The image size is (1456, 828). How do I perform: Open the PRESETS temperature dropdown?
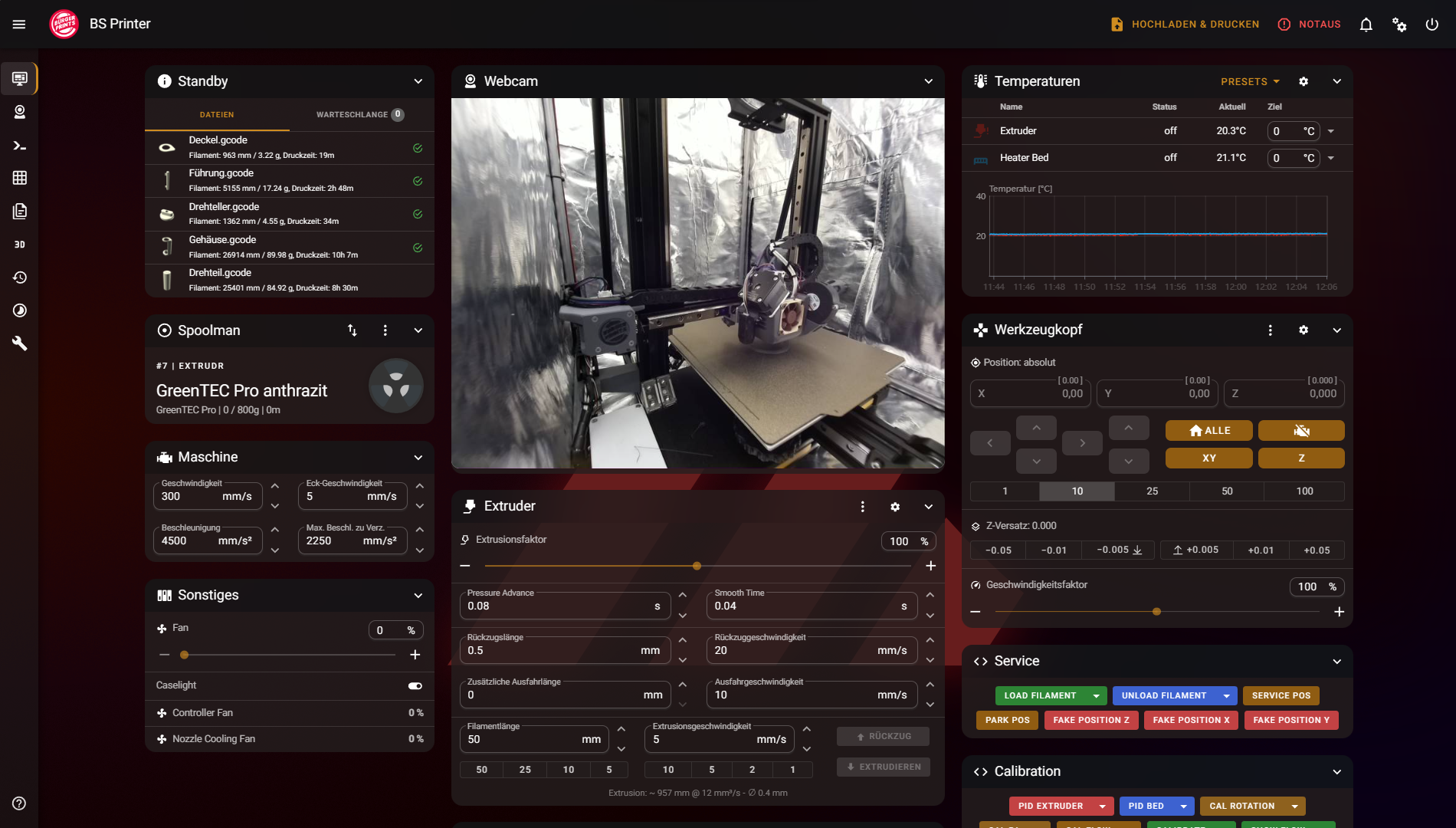1249,81
